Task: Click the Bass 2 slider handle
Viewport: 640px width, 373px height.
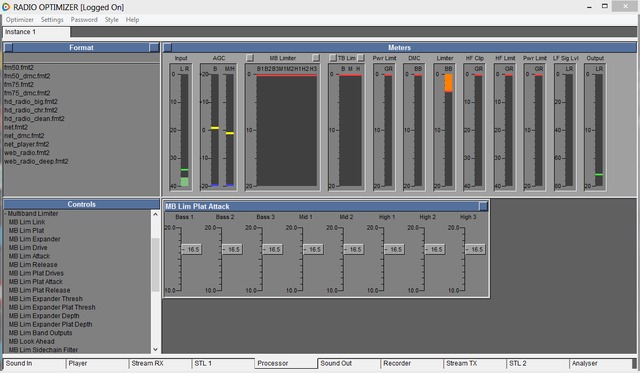Action: click(232, 249)
